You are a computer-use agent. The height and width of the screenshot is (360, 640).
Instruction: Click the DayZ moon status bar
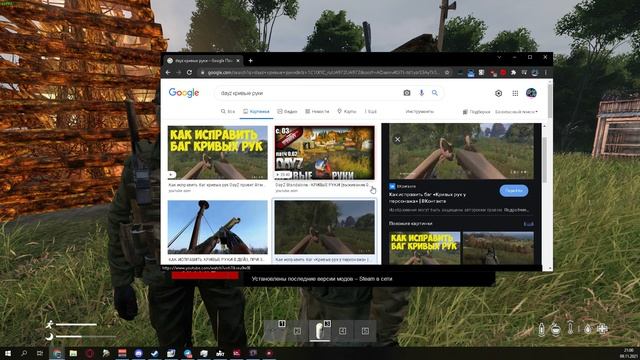tap(80, 337)
